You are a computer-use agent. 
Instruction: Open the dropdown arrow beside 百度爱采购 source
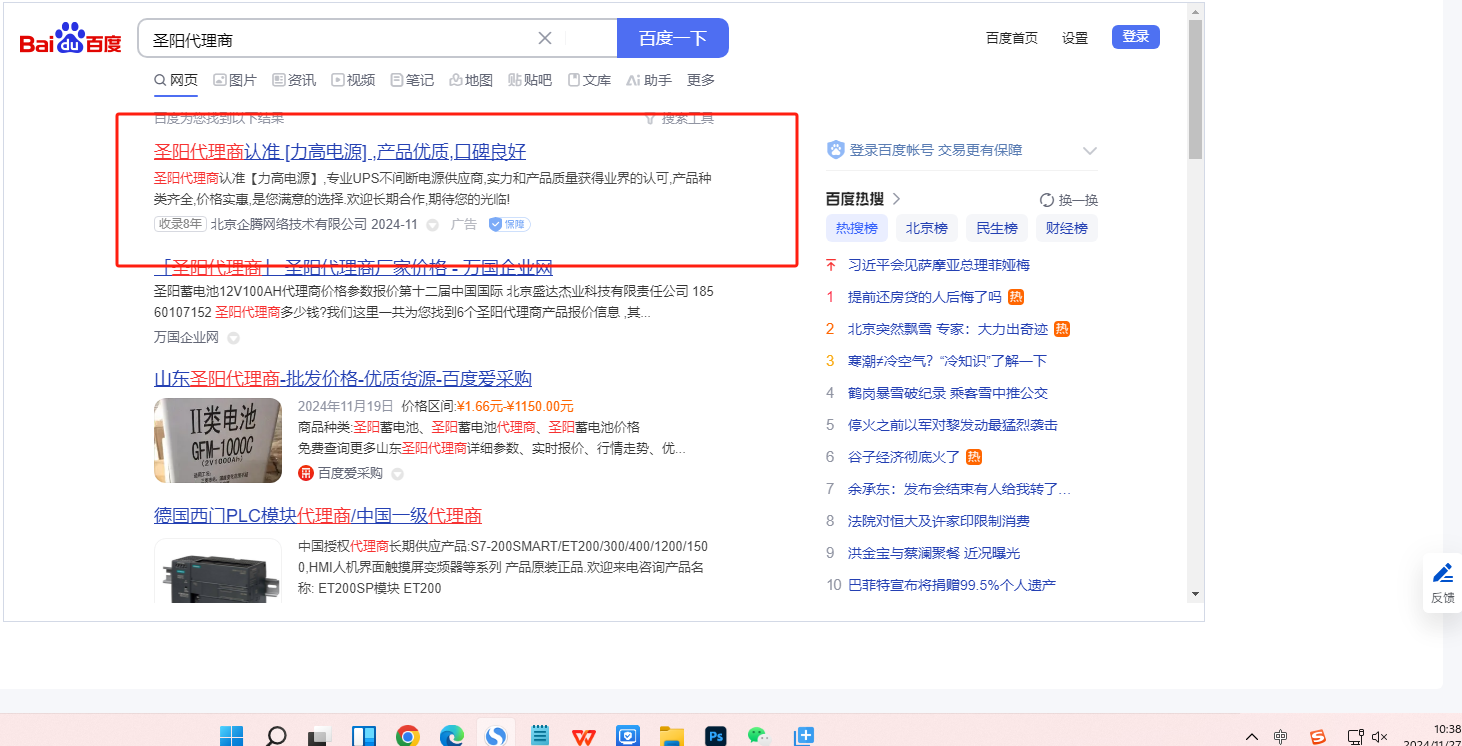point(397,474)
